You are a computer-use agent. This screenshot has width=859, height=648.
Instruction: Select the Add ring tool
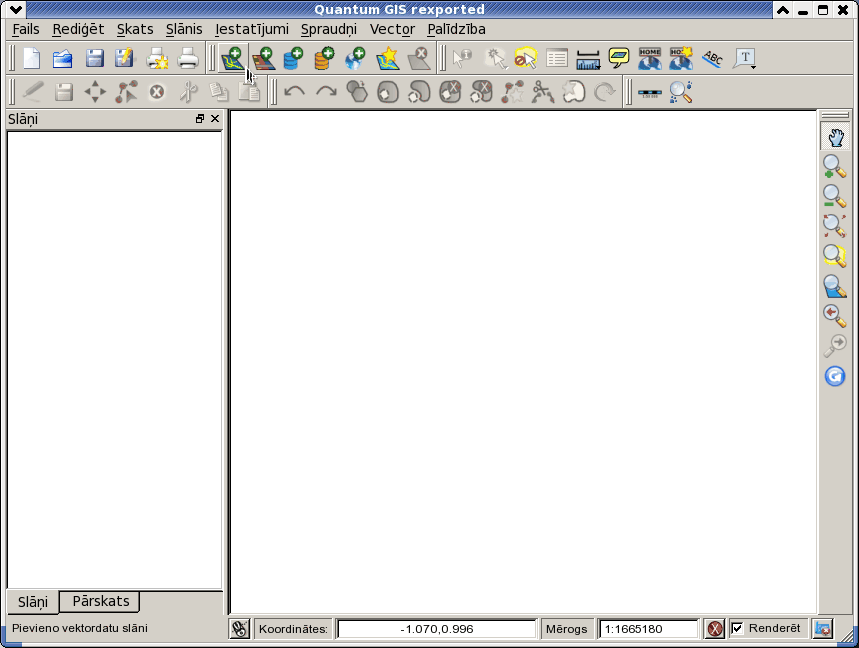[x=388, y=91]
